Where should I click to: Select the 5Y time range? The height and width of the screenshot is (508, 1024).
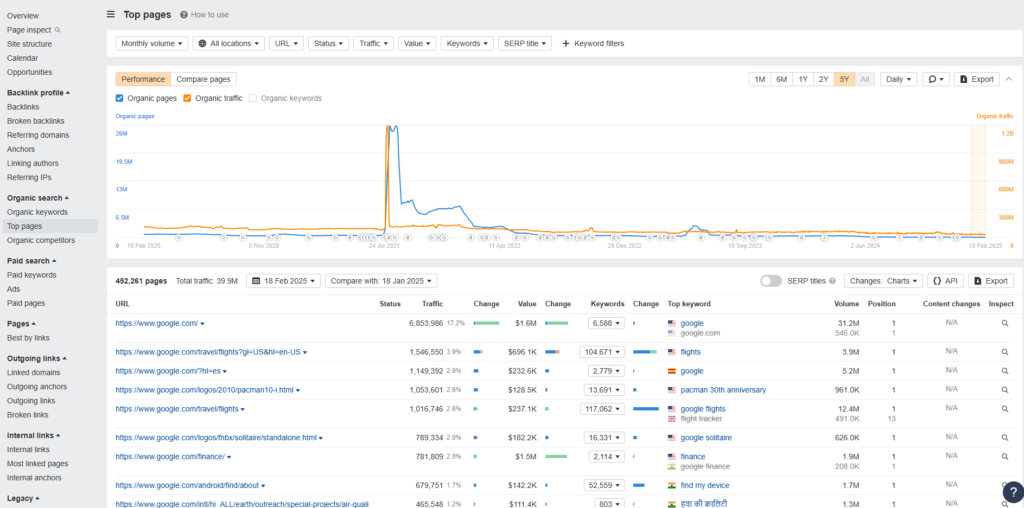(844, 79)
